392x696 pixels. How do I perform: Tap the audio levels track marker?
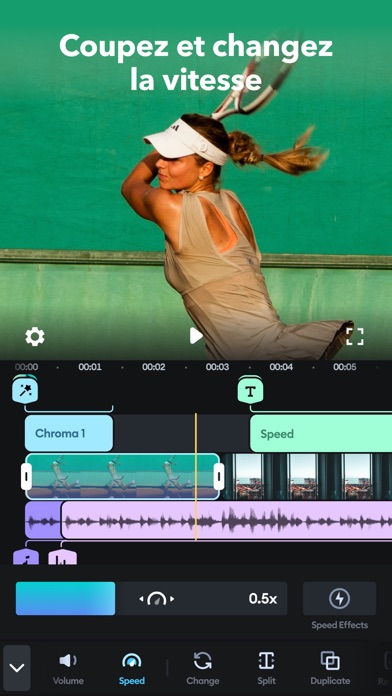tap(62, 557)
